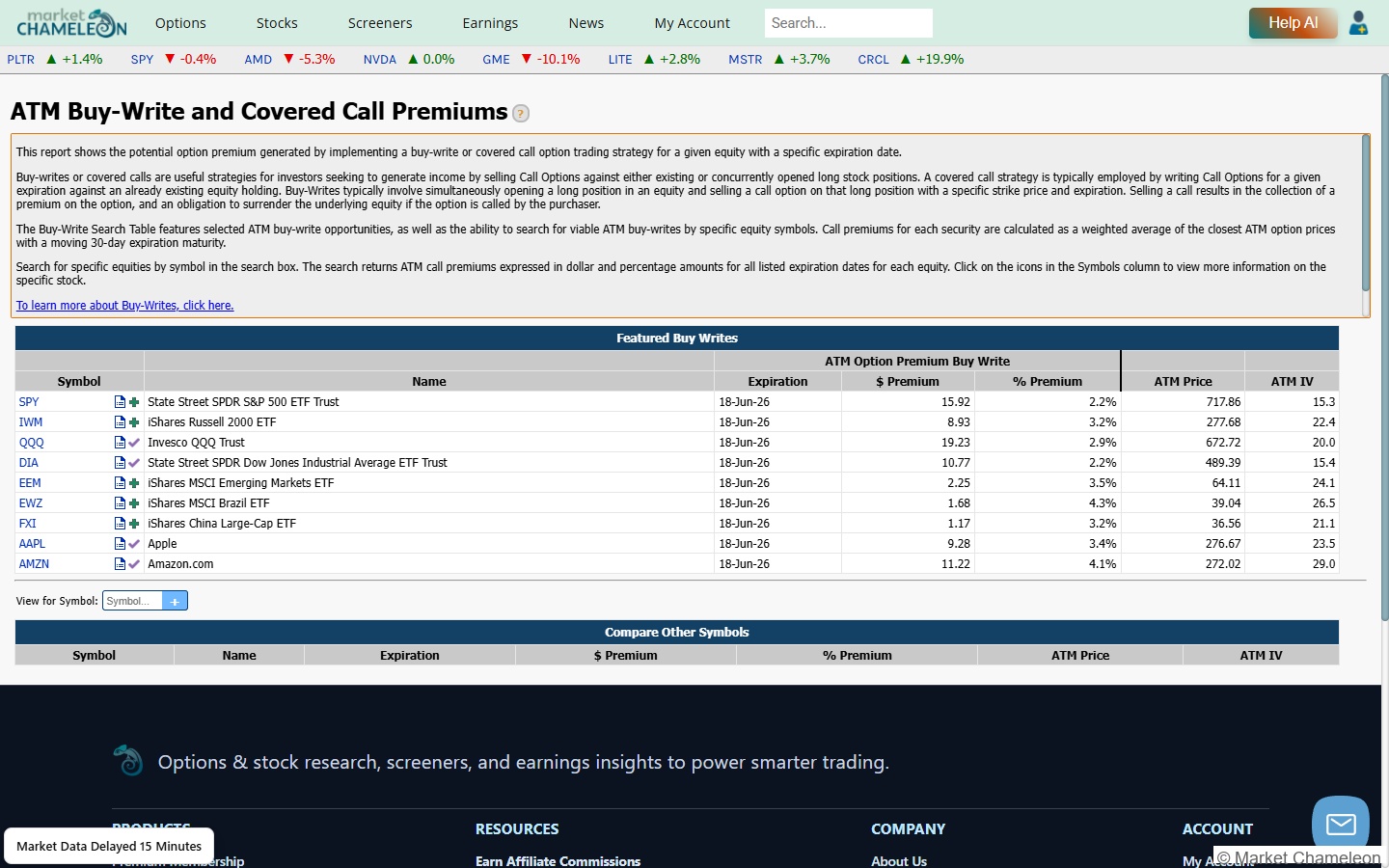Add SPY to watchlist with green plus

[x=134, y=402]
